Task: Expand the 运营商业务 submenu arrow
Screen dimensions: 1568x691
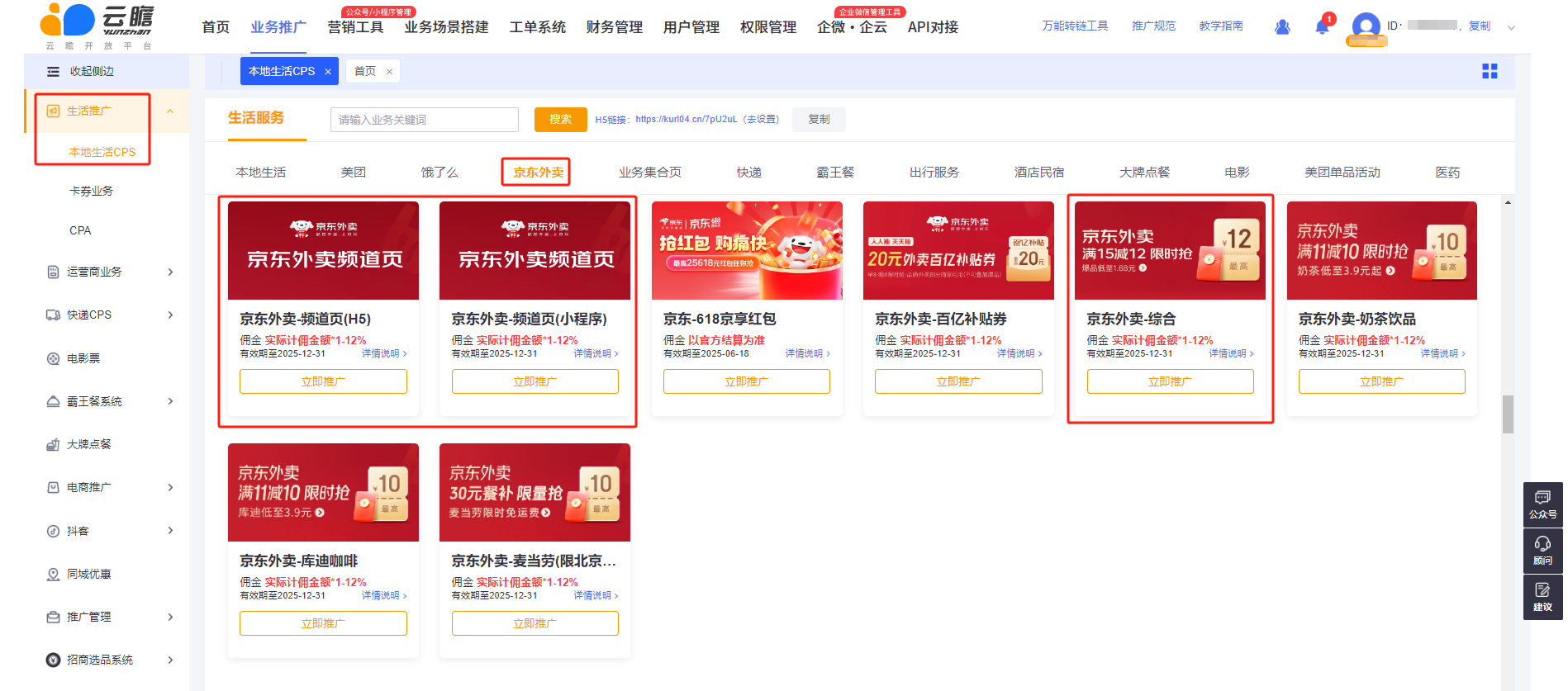Action: [x=170, y=272]
